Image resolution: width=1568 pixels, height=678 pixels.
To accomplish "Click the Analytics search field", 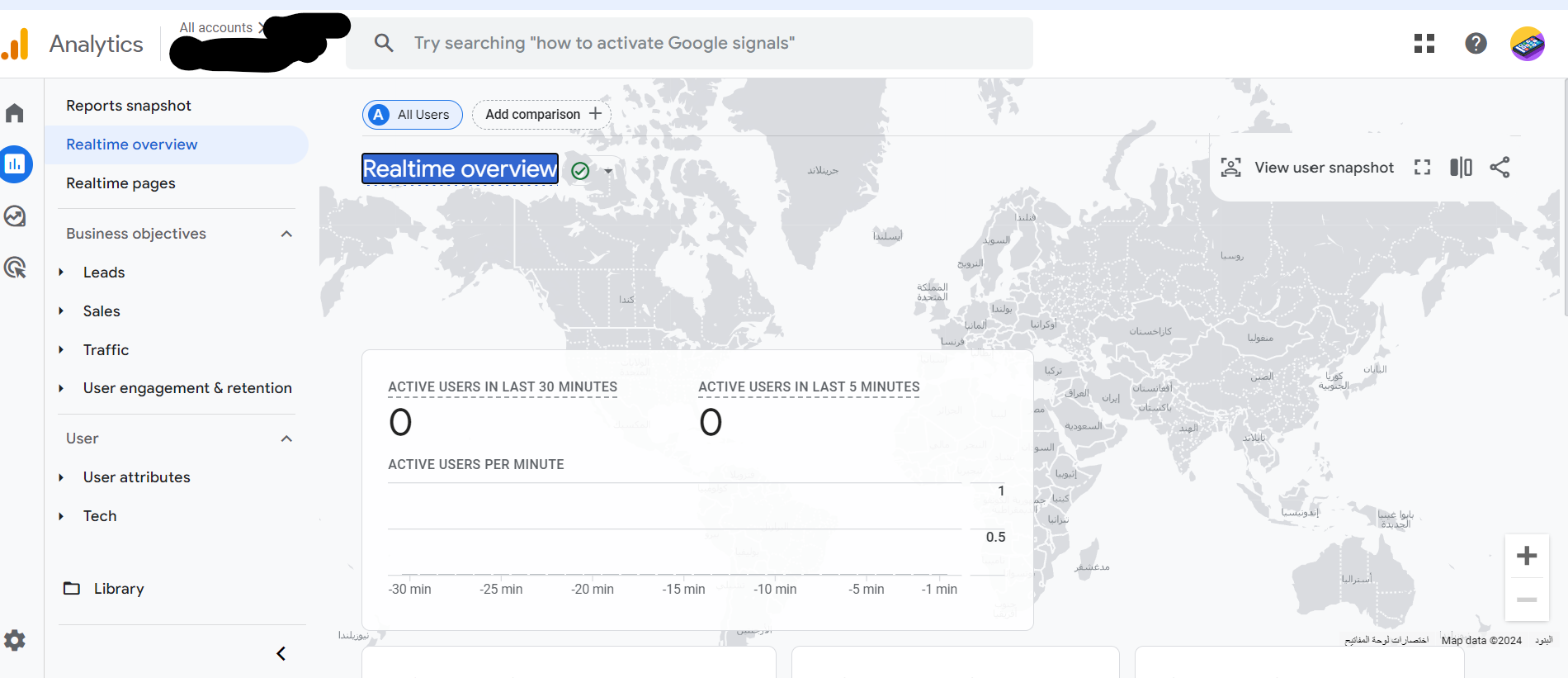I will coord(689,43).
